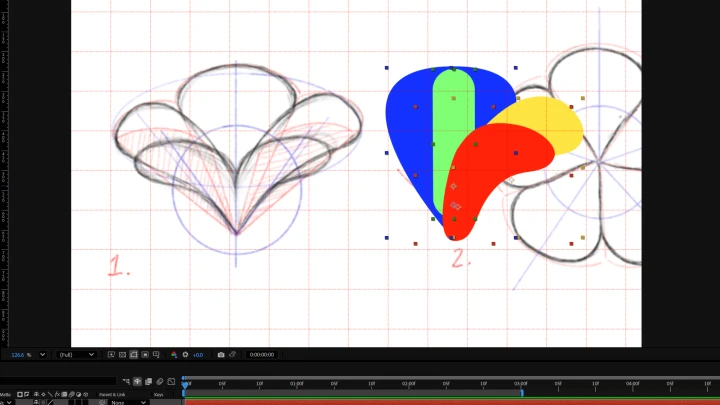Click the Reset Exposure icon
Viewport: 720px width, 405px height.
coord(185,354)
